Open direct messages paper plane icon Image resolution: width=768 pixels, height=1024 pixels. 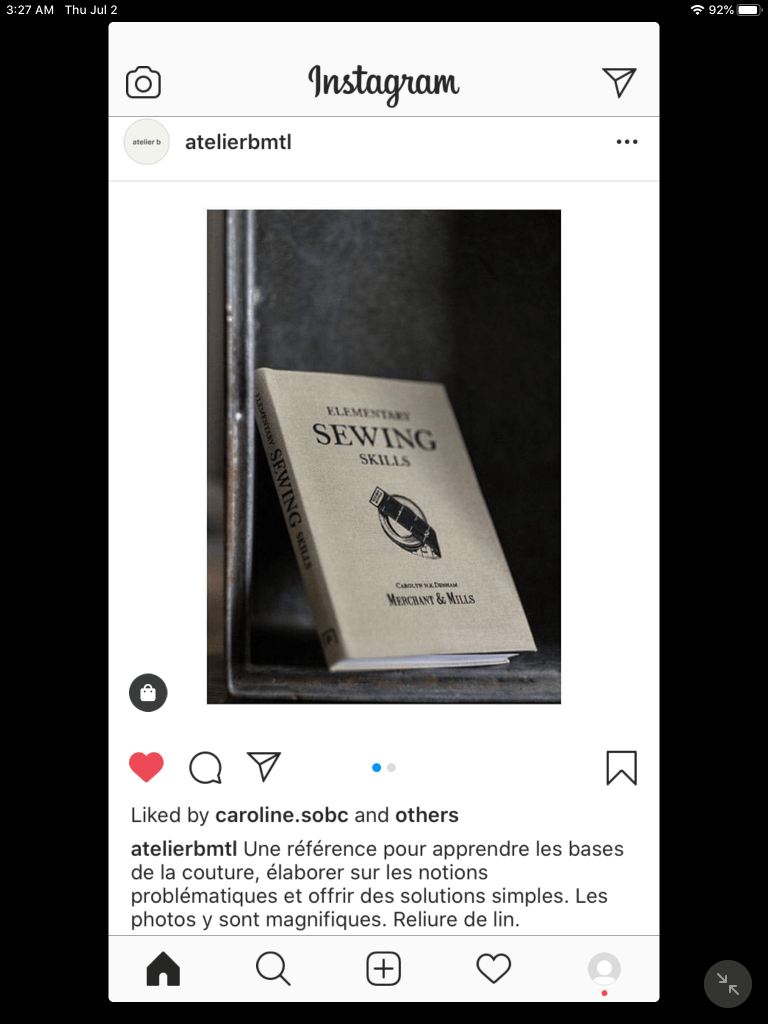point(619,82)
